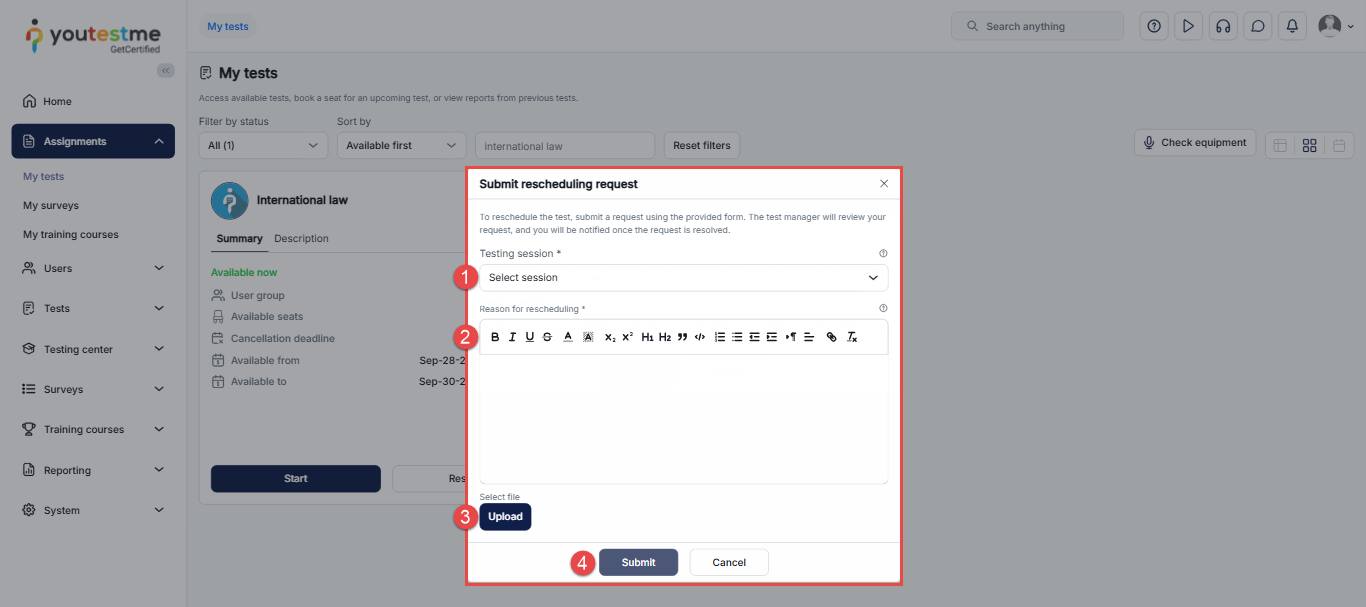
Task: Open Reason for rescheduling help tooltip
Action: [883, 309]
